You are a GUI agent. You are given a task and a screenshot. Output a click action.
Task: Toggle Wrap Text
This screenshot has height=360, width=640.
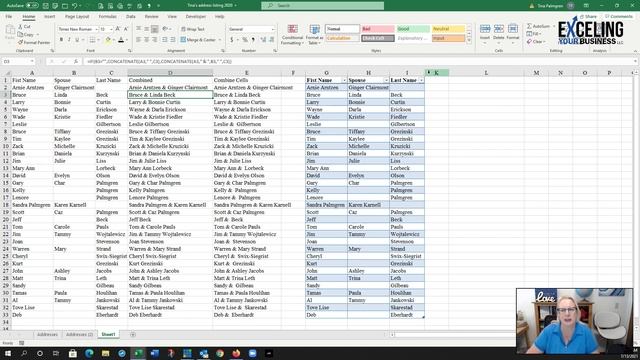coord(193,29)
